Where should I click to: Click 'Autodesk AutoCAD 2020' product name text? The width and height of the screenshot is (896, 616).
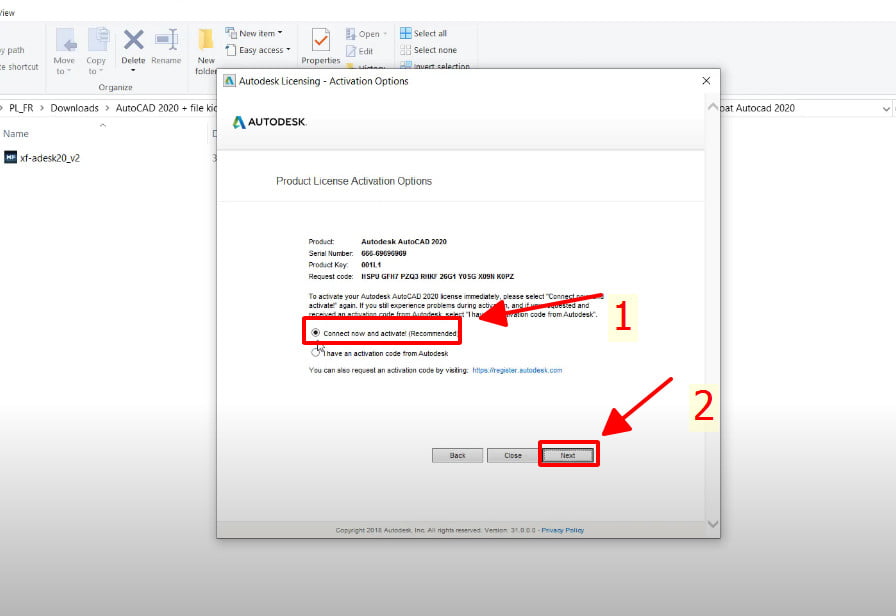[x=404, y=242]
